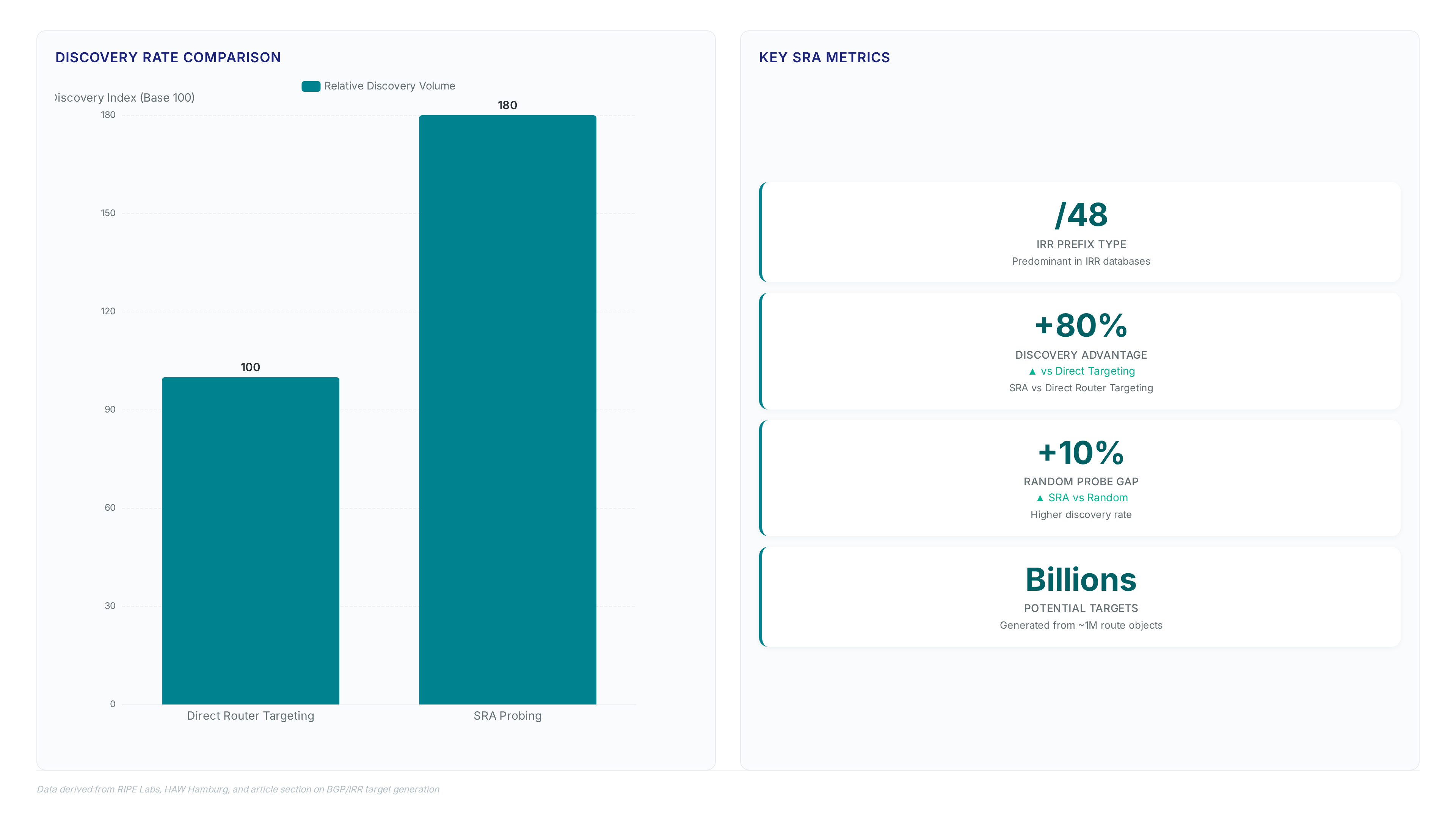
Task: Click SRA vs Direct Router Targeting description
Action: point(1081,388)
